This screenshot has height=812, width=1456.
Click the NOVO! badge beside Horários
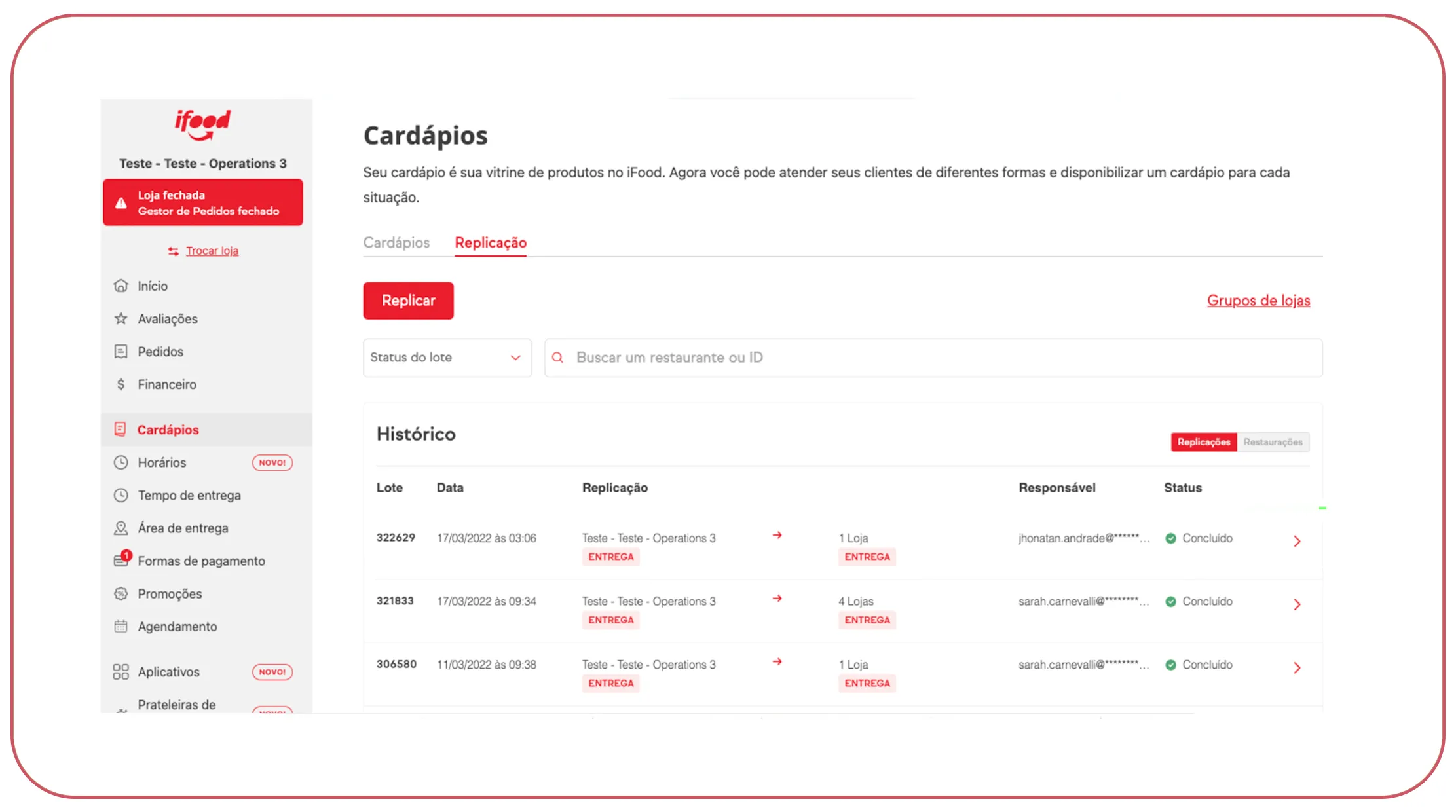click(x=272, y=462)
